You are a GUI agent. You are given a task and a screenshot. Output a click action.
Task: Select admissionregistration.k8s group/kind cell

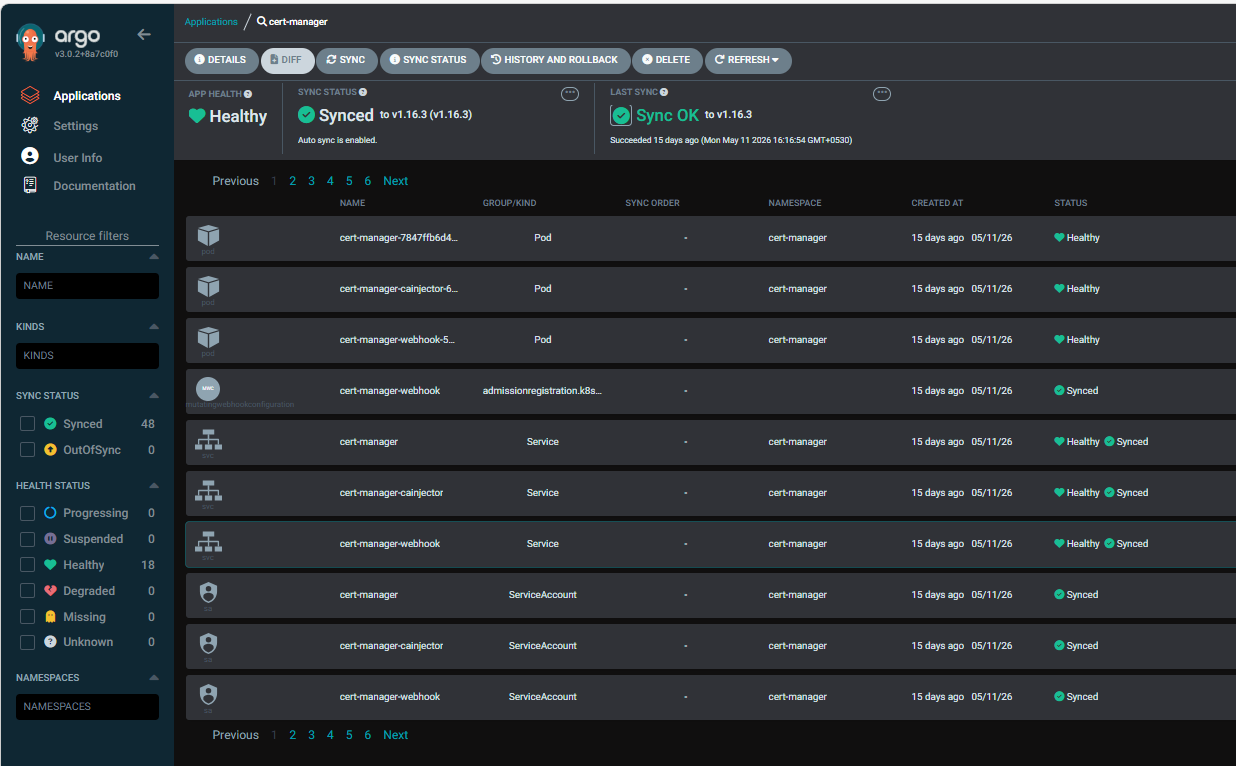click(542, 391)
